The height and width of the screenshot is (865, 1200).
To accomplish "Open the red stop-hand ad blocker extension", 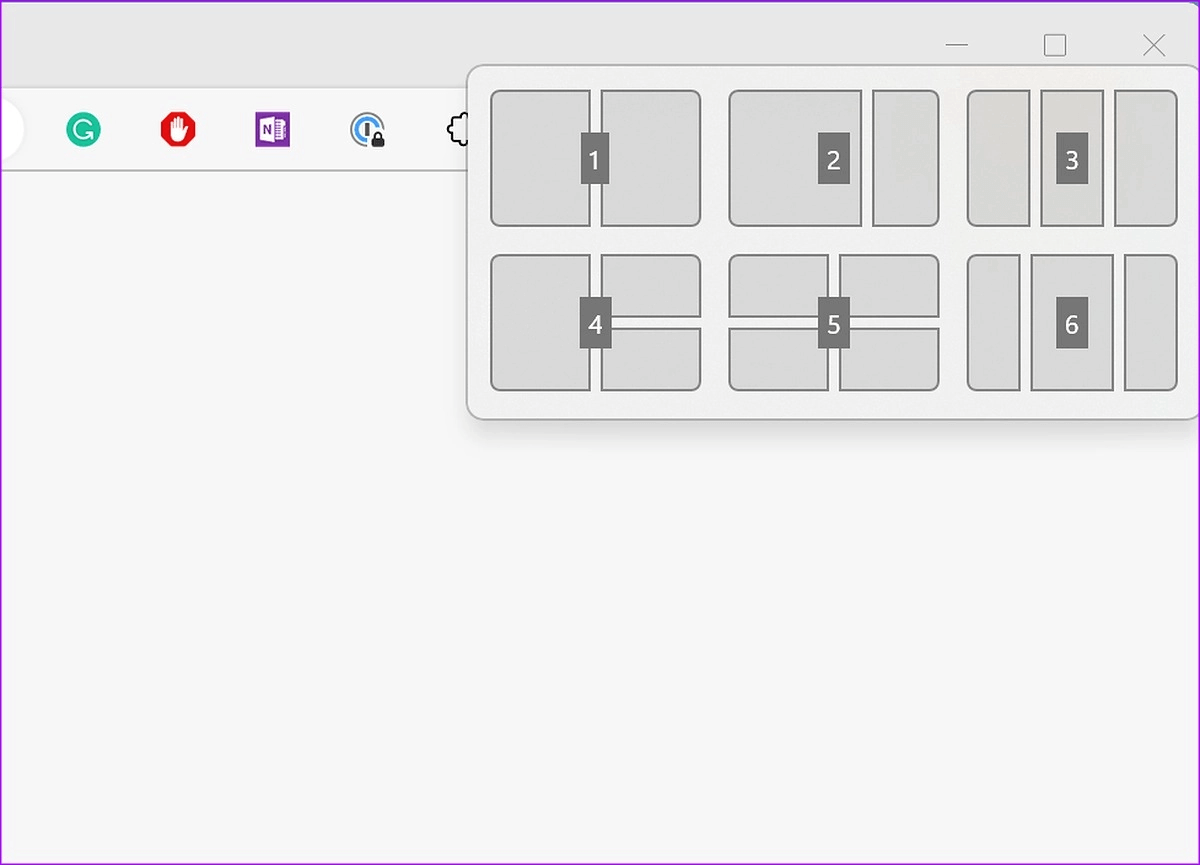I will (178, 130).
